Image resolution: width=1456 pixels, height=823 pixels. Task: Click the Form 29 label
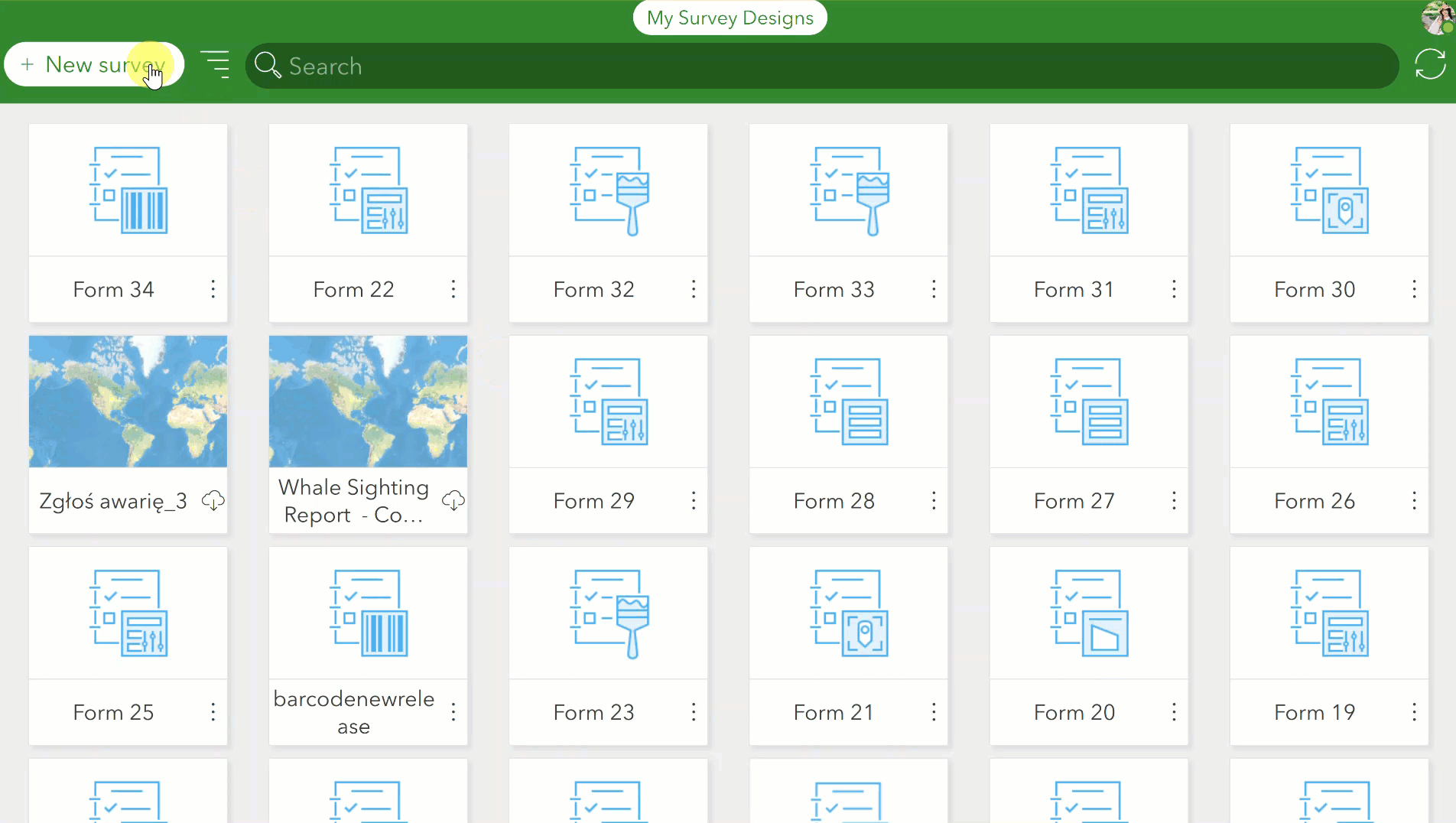click(593, 501)
